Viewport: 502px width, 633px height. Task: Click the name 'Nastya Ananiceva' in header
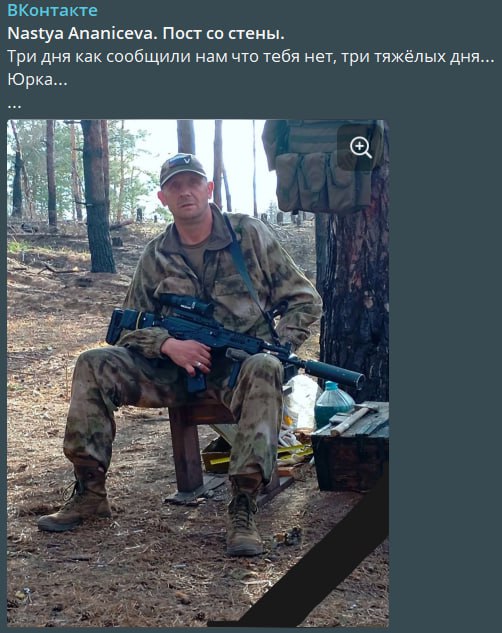(x=80, y=34)
